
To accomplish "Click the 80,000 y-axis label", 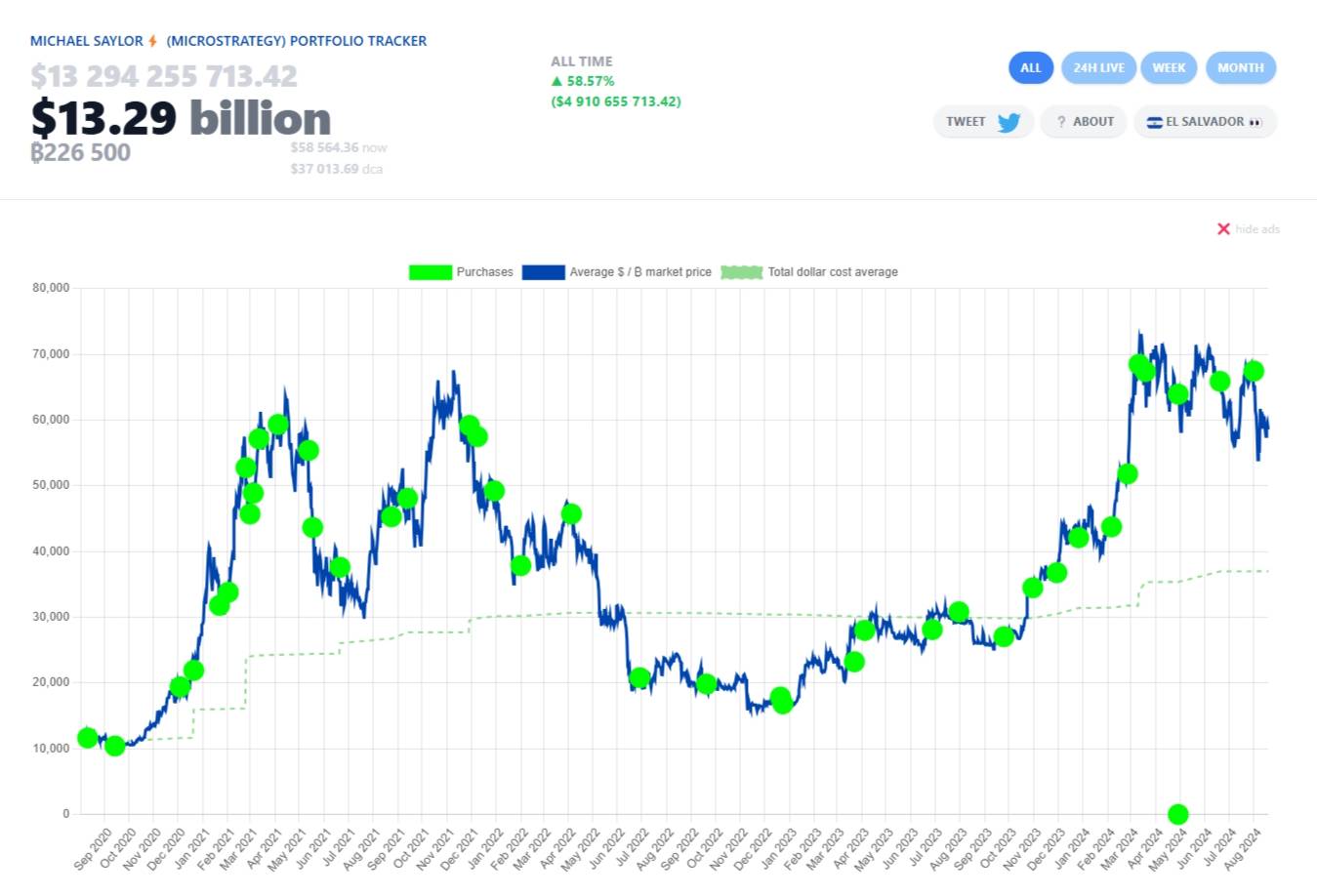I will (51, 288).
